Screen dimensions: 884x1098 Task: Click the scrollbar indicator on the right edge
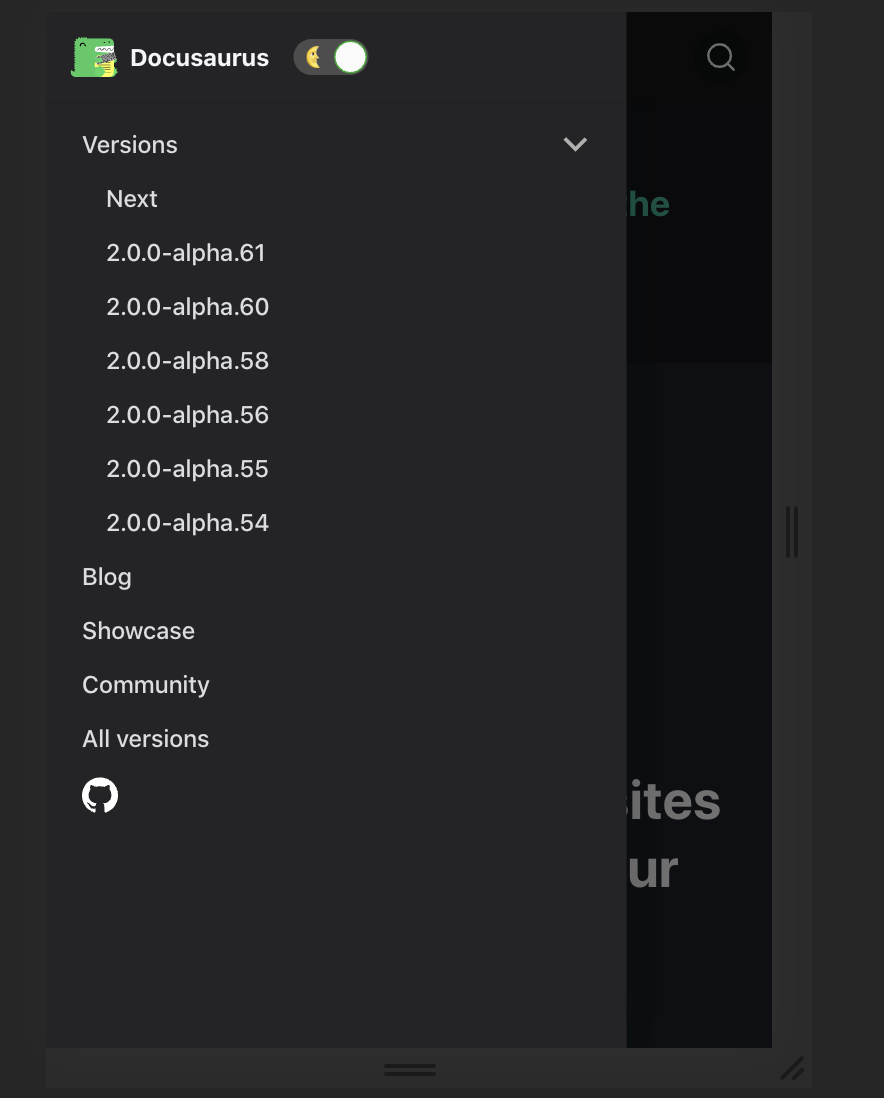point(793,532)
